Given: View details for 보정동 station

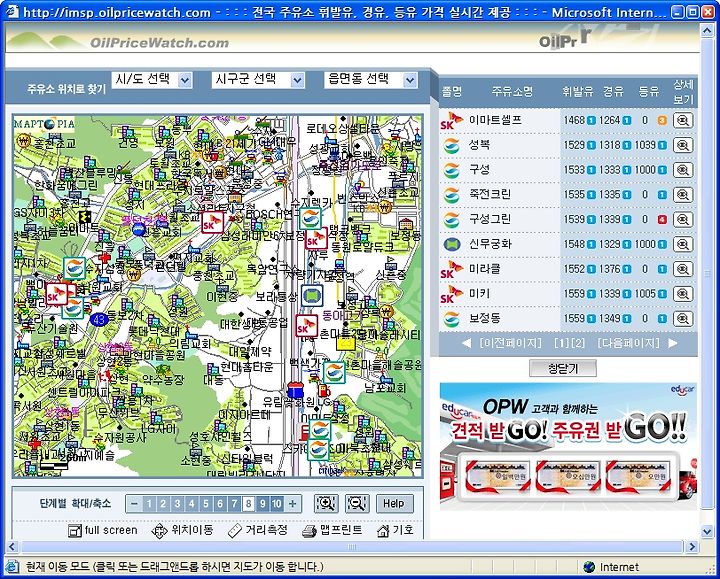Looking at the screenshot, I should (683, 319).
